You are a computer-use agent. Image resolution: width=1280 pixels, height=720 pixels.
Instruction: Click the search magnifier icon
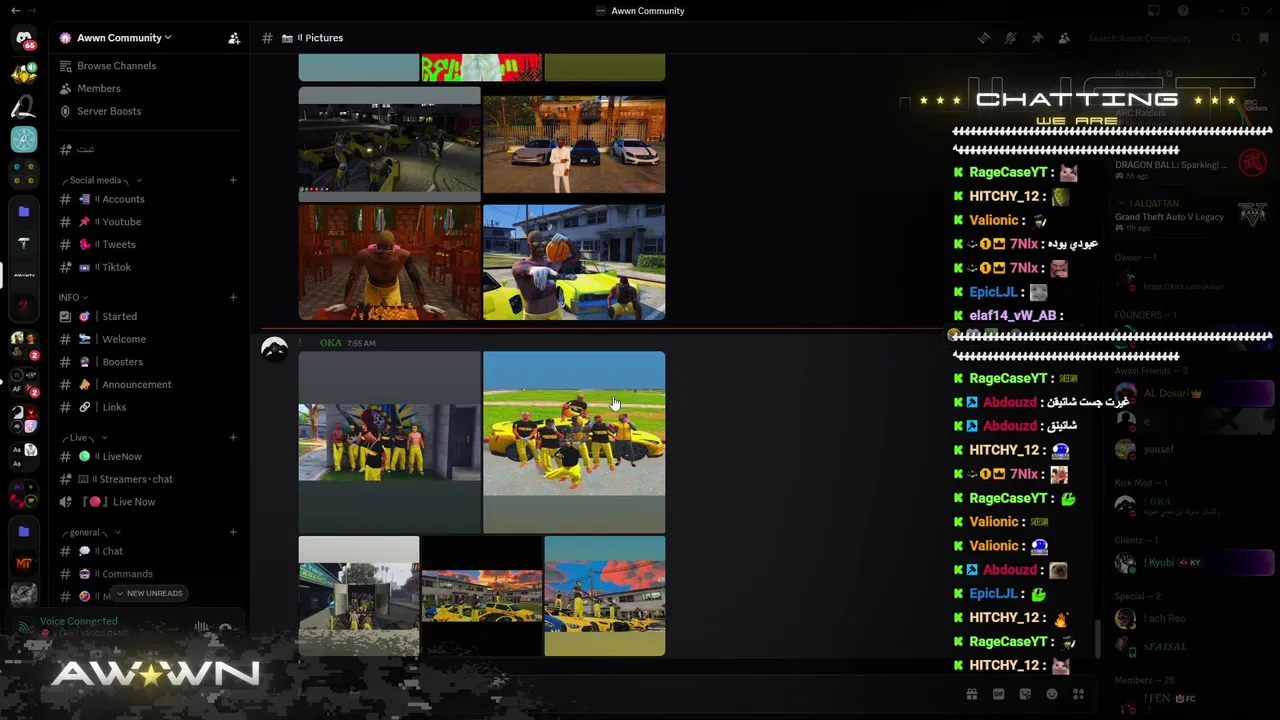tap(1237, 38)
